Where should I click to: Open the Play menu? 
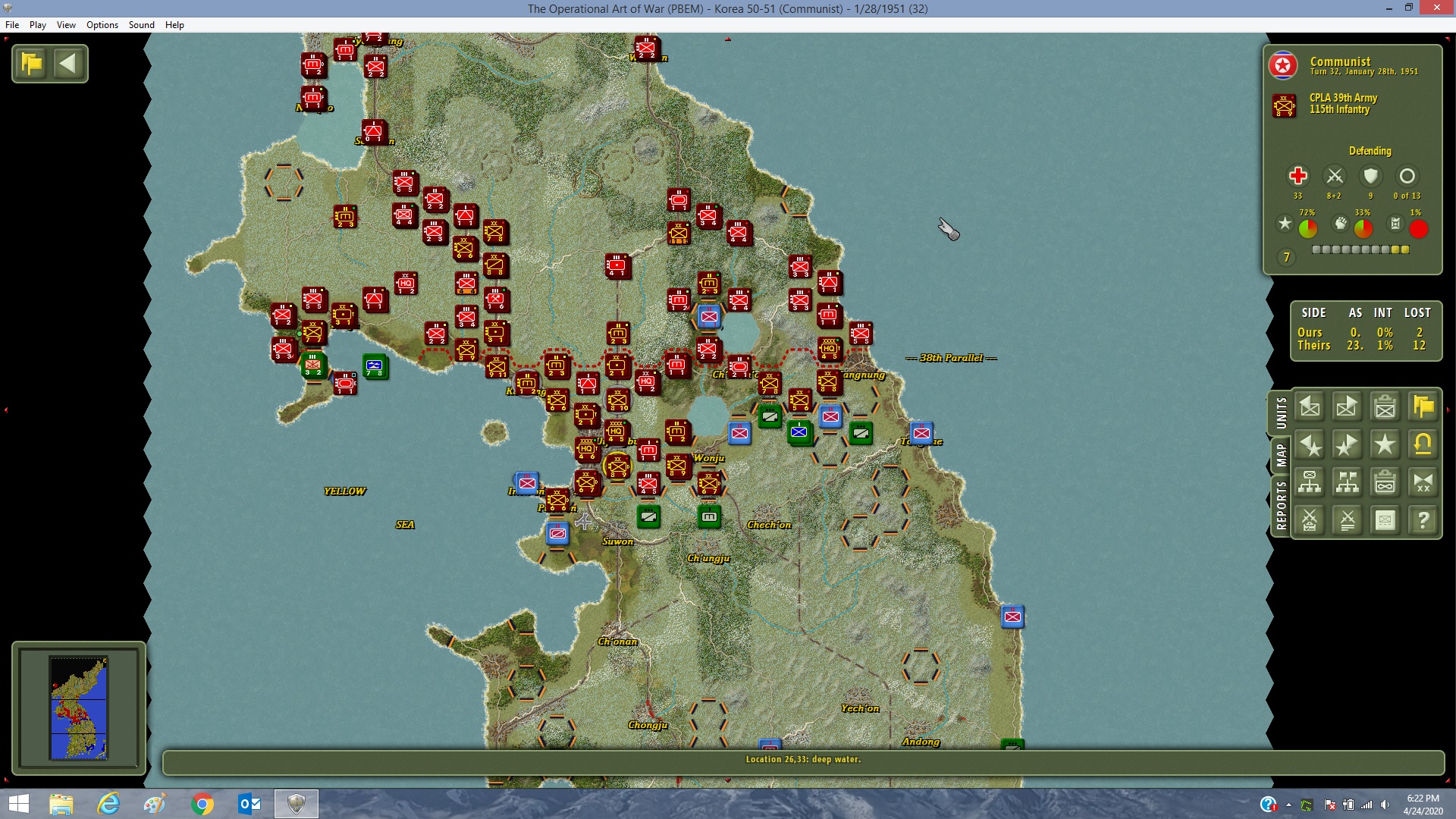click(38, 25)
